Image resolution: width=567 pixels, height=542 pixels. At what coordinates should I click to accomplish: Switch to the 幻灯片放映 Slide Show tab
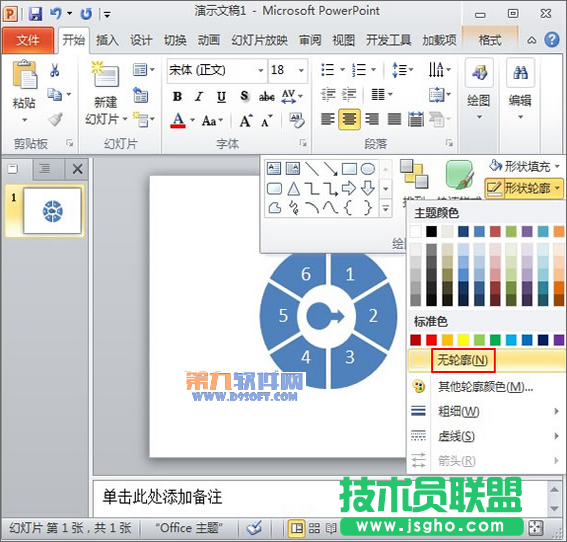coord(259,40)
